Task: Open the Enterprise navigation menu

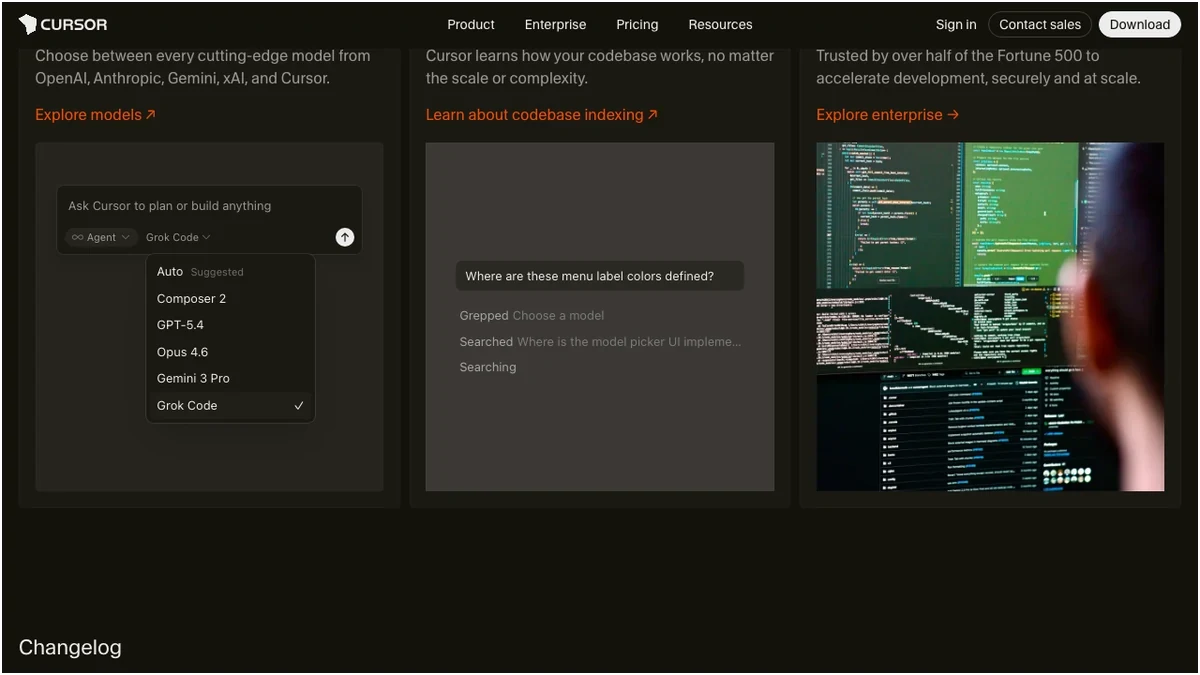Action: [x=555, y=24]
